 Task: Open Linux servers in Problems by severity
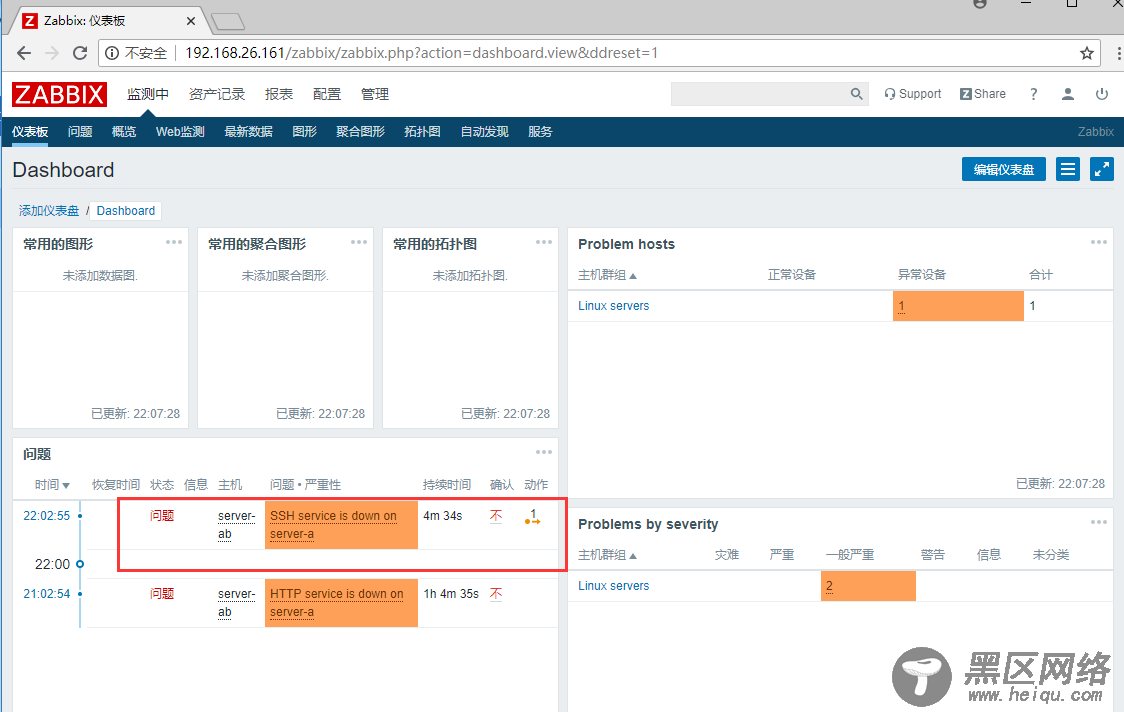click(x=614, y=586)
